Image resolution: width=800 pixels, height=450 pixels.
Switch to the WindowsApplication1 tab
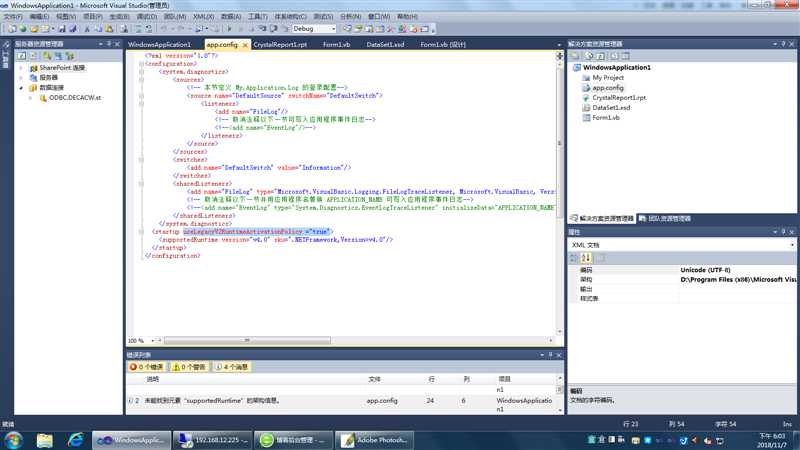pos(160,45)
